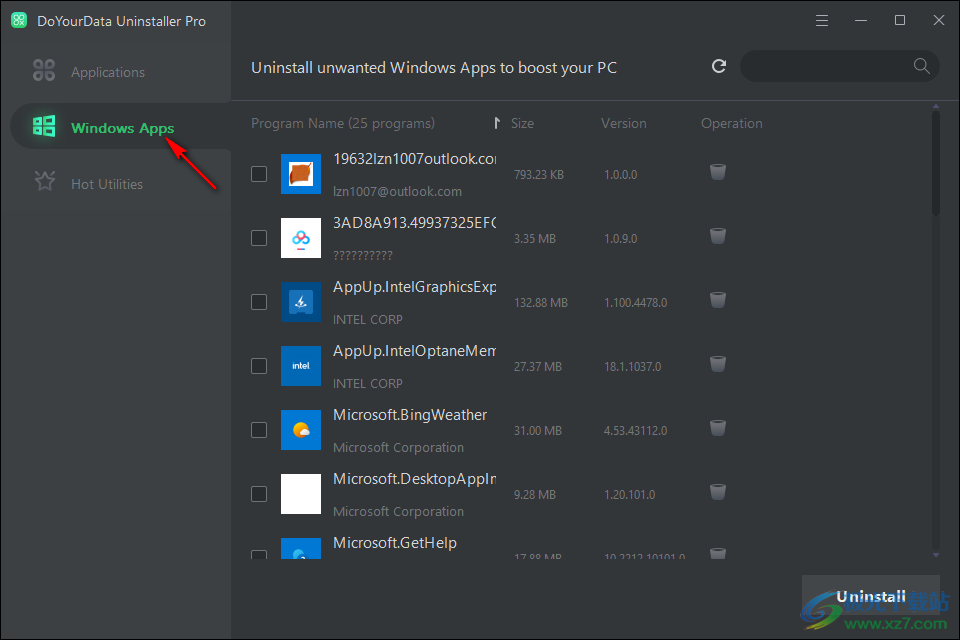
Task: Check the AppUp.IntelGraphicsExp checkbox
Action: coord(259,302)
